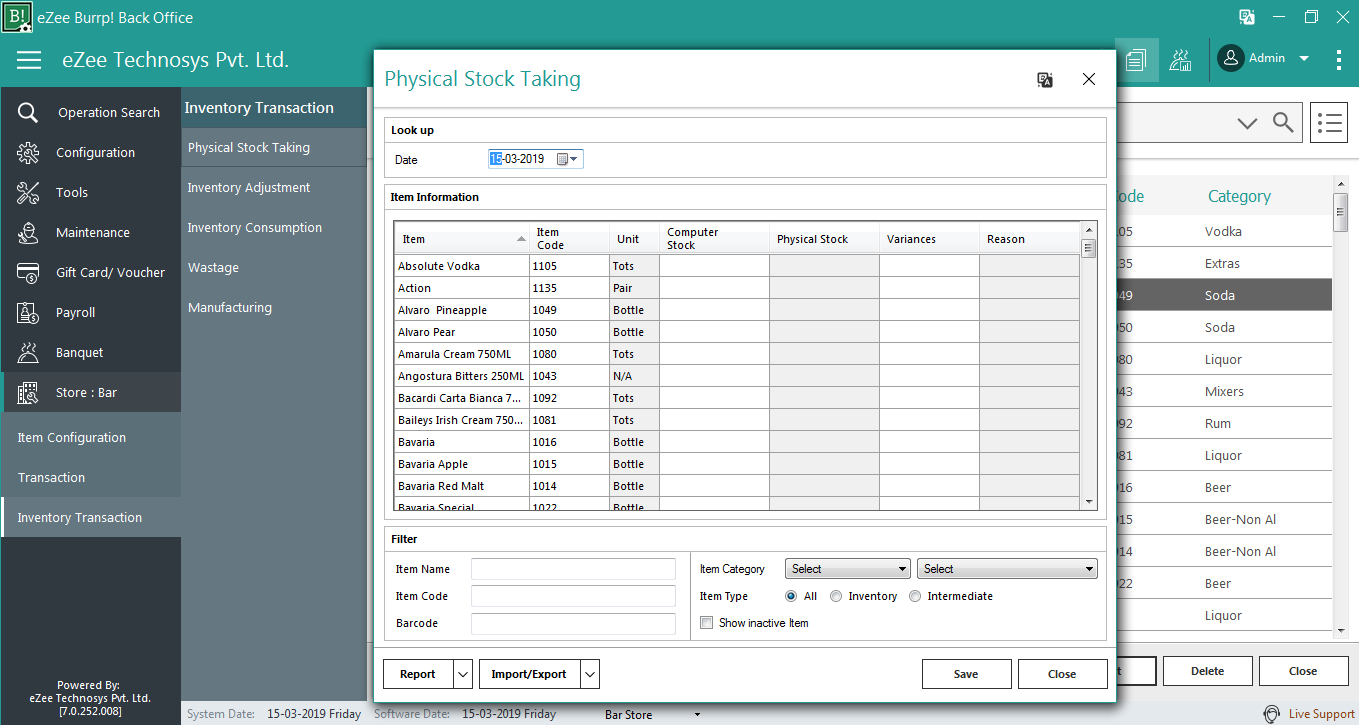
Task: Click Delete in the background window
Action: (x=1207, y=671)
